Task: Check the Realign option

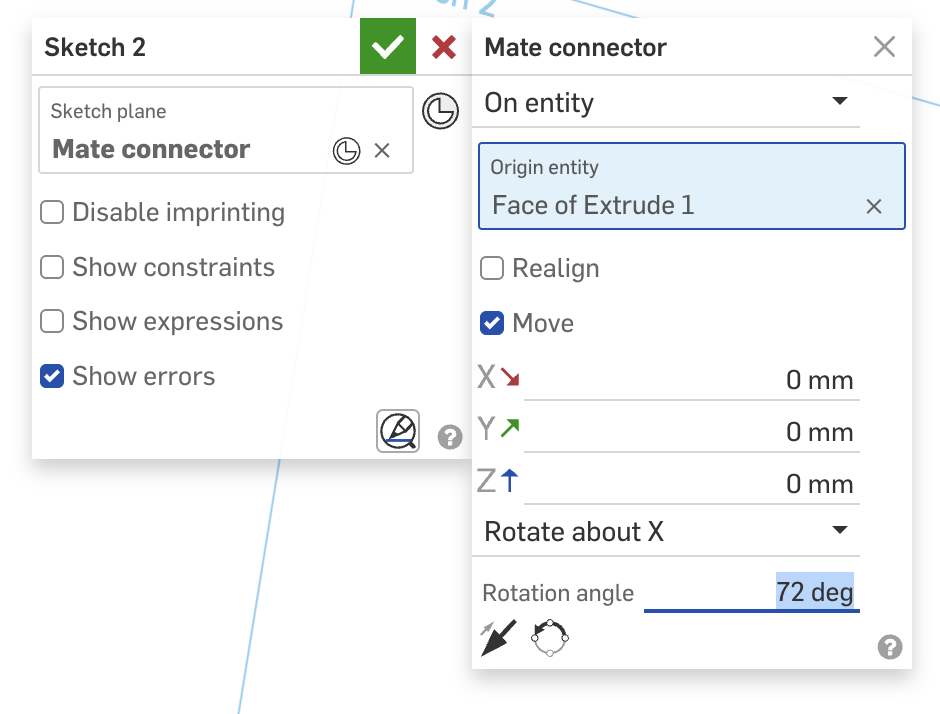Action: tap(492, 269)
